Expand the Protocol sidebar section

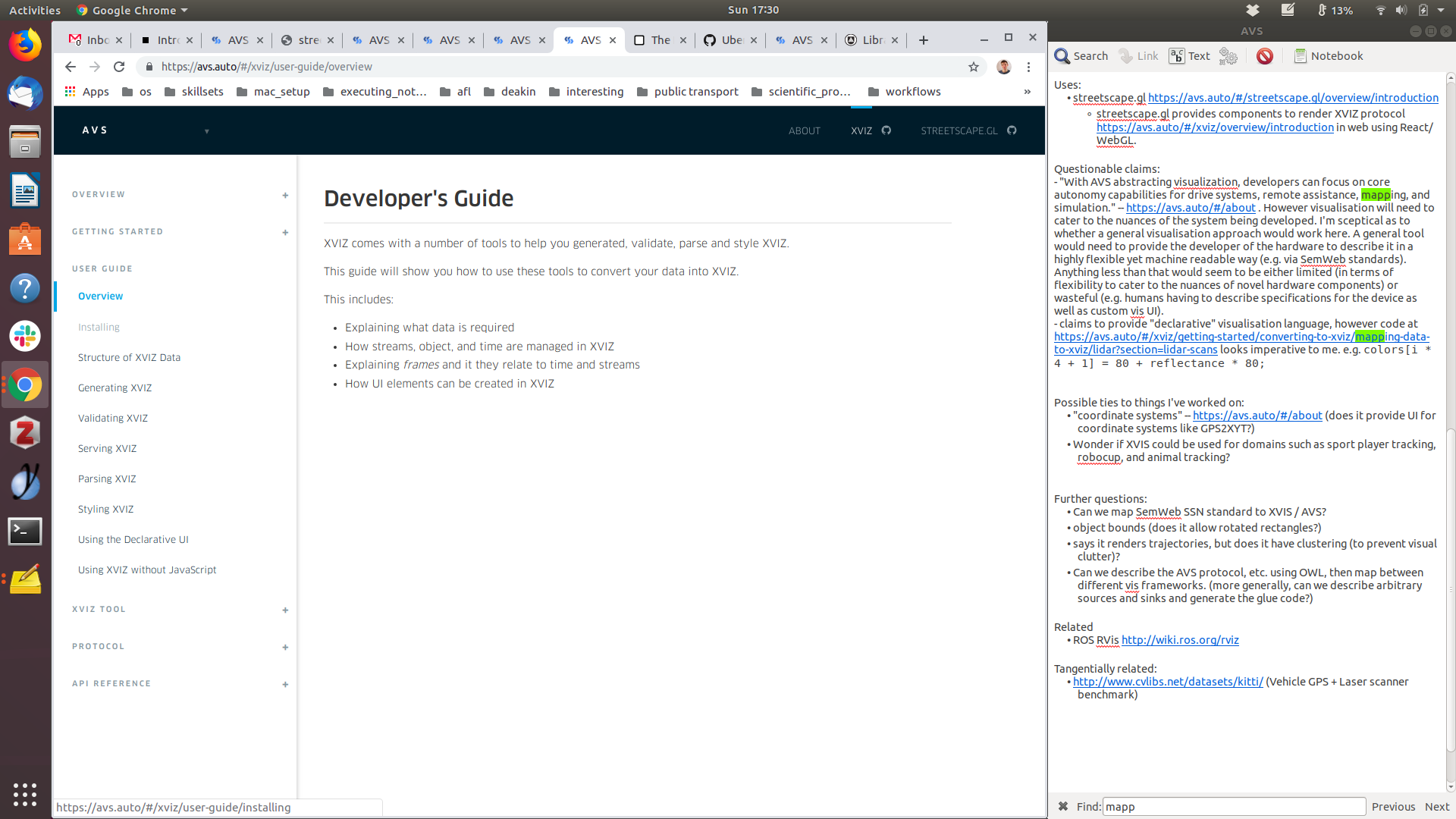(285, 647)
